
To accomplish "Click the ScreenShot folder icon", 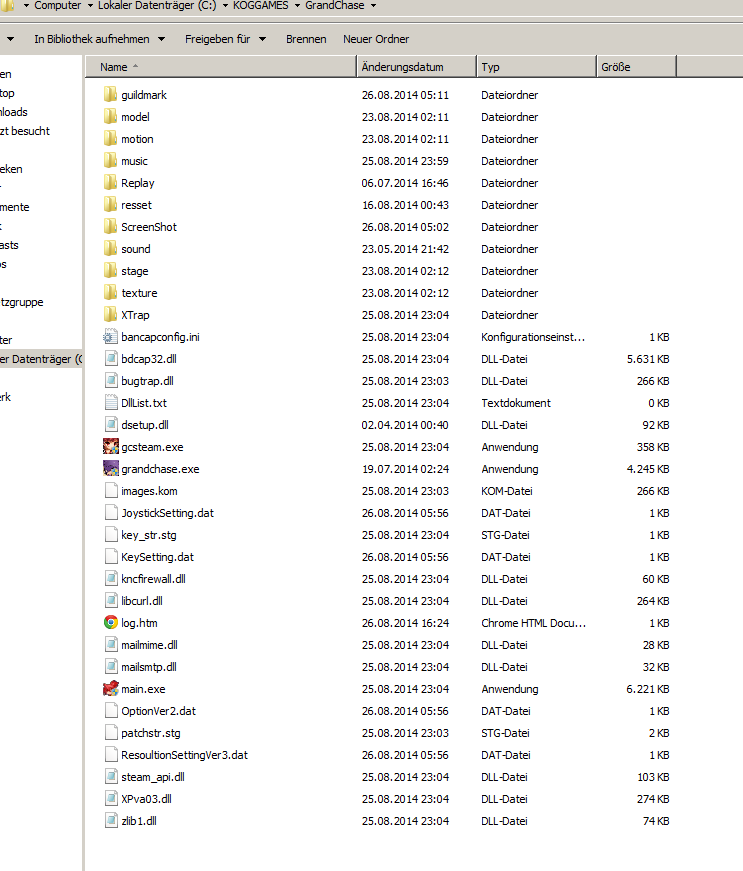I will (111, 227).
